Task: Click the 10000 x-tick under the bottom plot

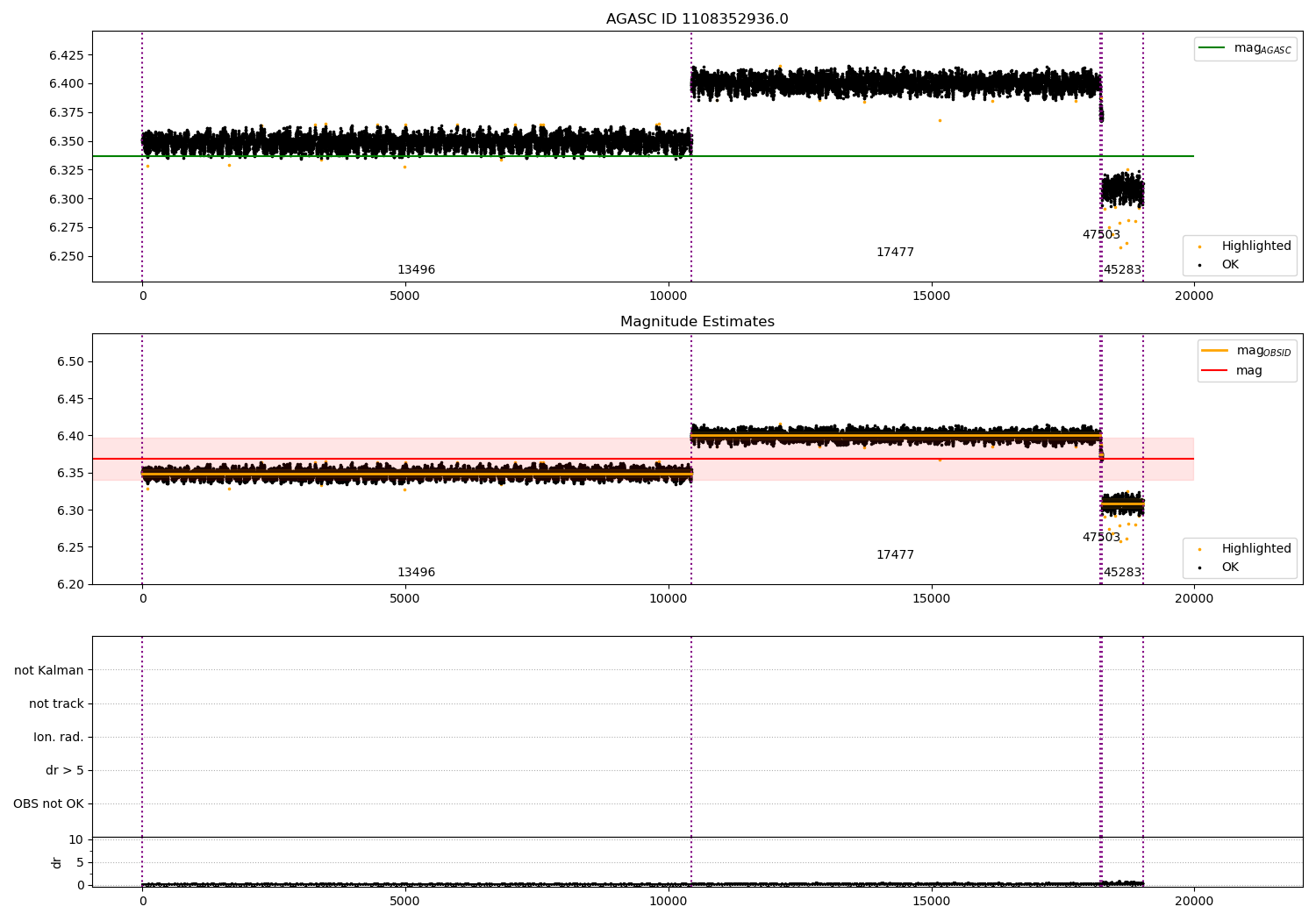Action: (668, 901)
